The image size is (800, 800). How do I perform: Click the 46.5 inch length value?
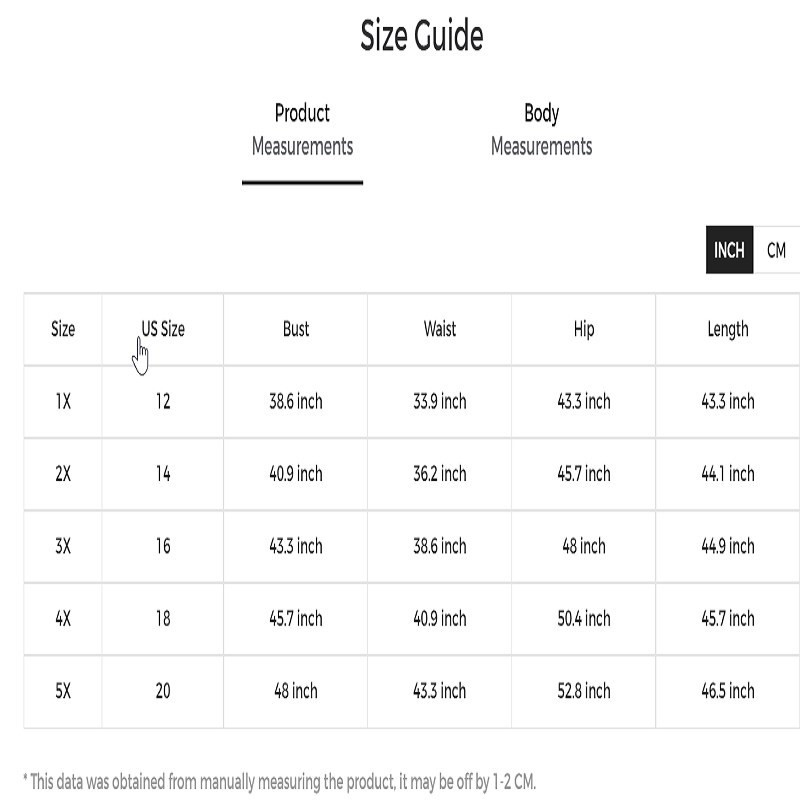[x=728, y=691]
